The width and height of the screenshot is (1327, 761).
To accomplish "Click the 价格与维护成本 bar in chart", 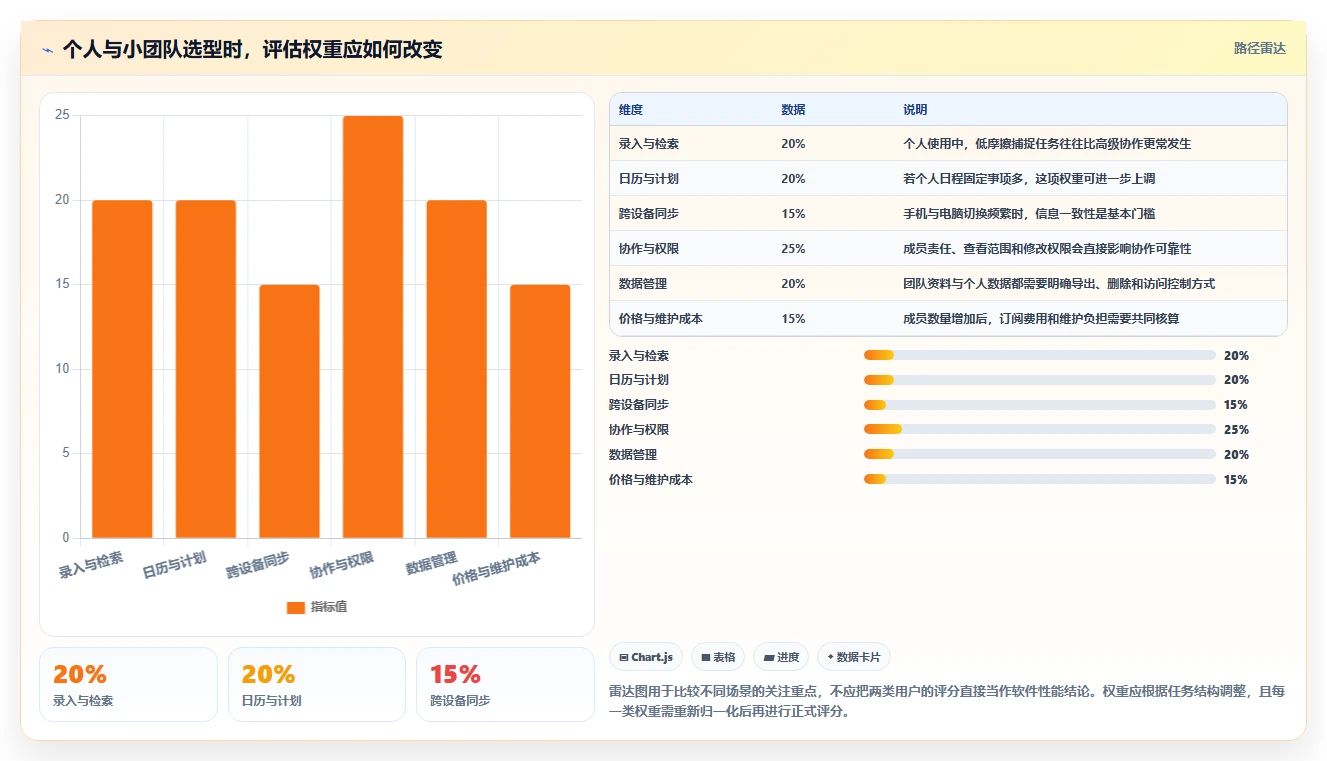I will 540,411.
